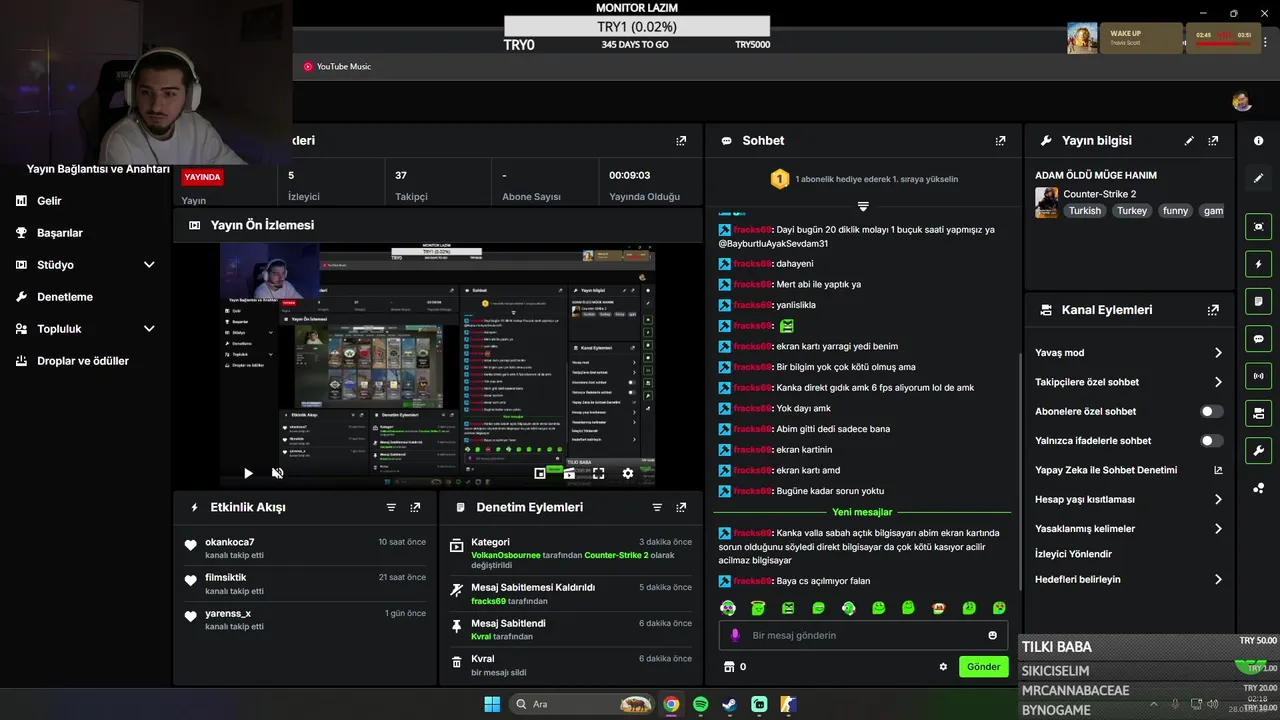Click the clip capture quick action in right rail
Screen dimensions: 1280x720
point(1259,226)
